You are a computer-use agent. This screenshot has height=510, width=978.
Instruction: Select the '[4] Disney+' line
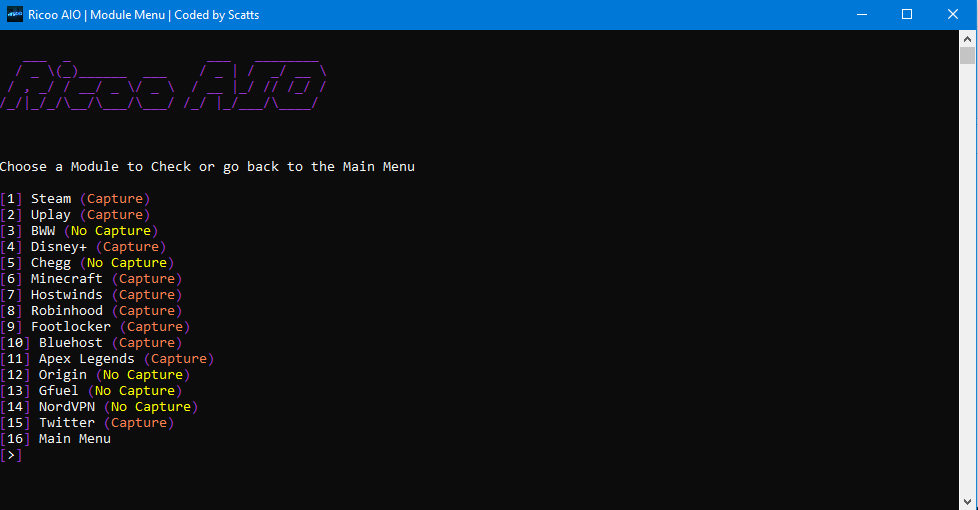tap(84, 247)
